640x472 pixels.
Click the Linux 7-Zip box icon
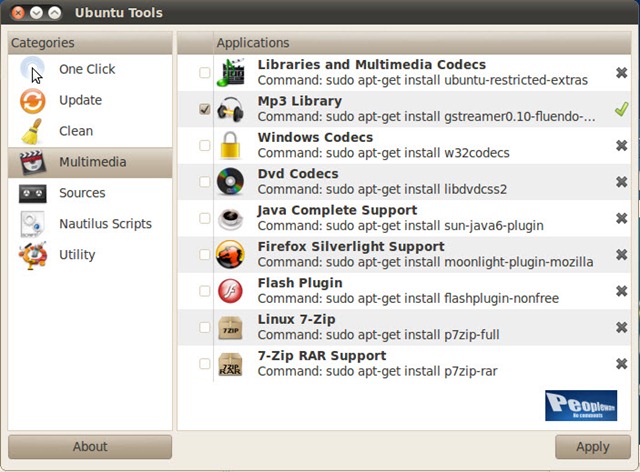[230, 327]
